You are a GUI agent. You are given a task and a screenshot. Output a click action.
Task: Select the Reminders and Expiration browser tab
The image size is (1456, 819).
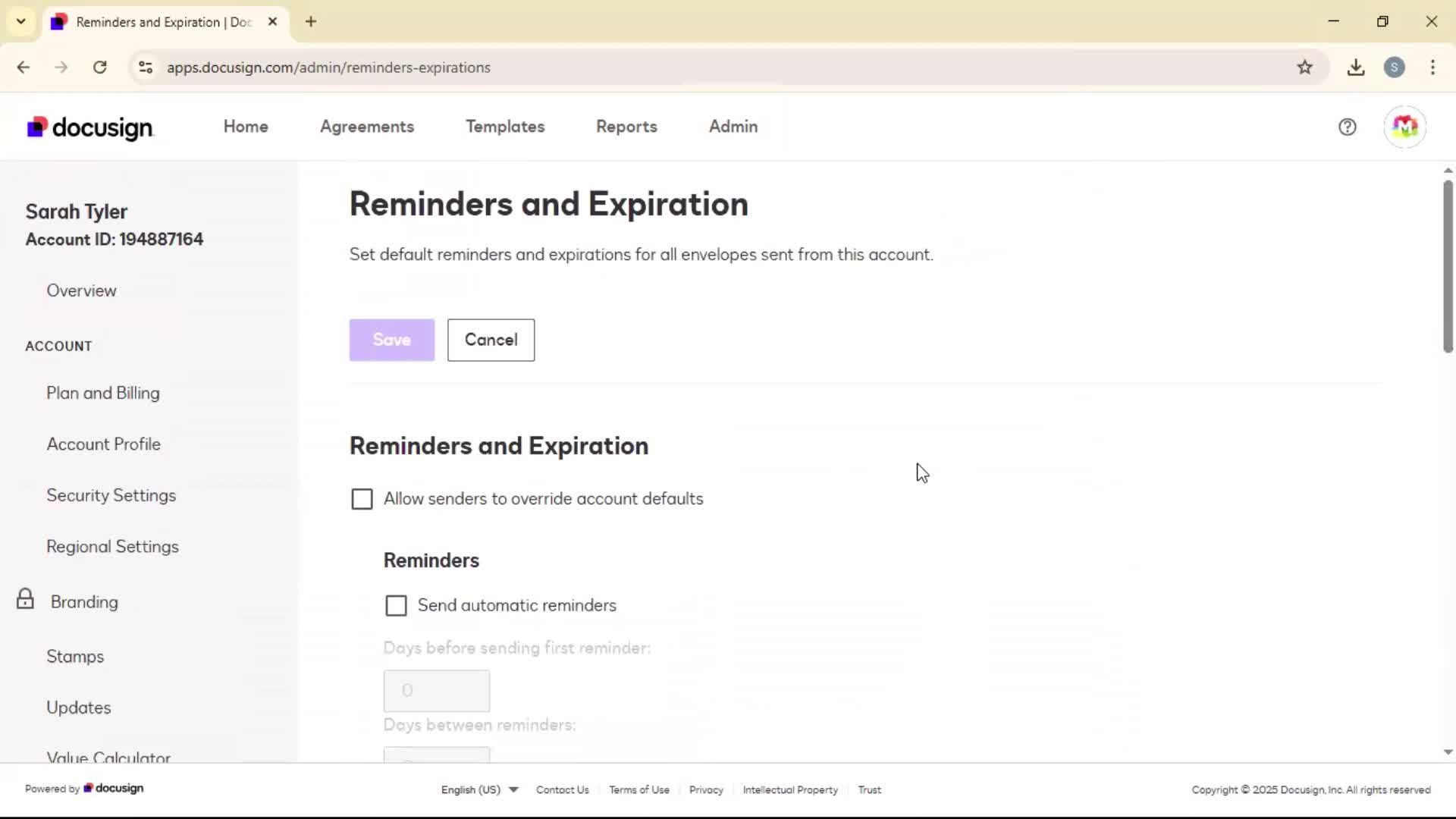tap(164, 22)
